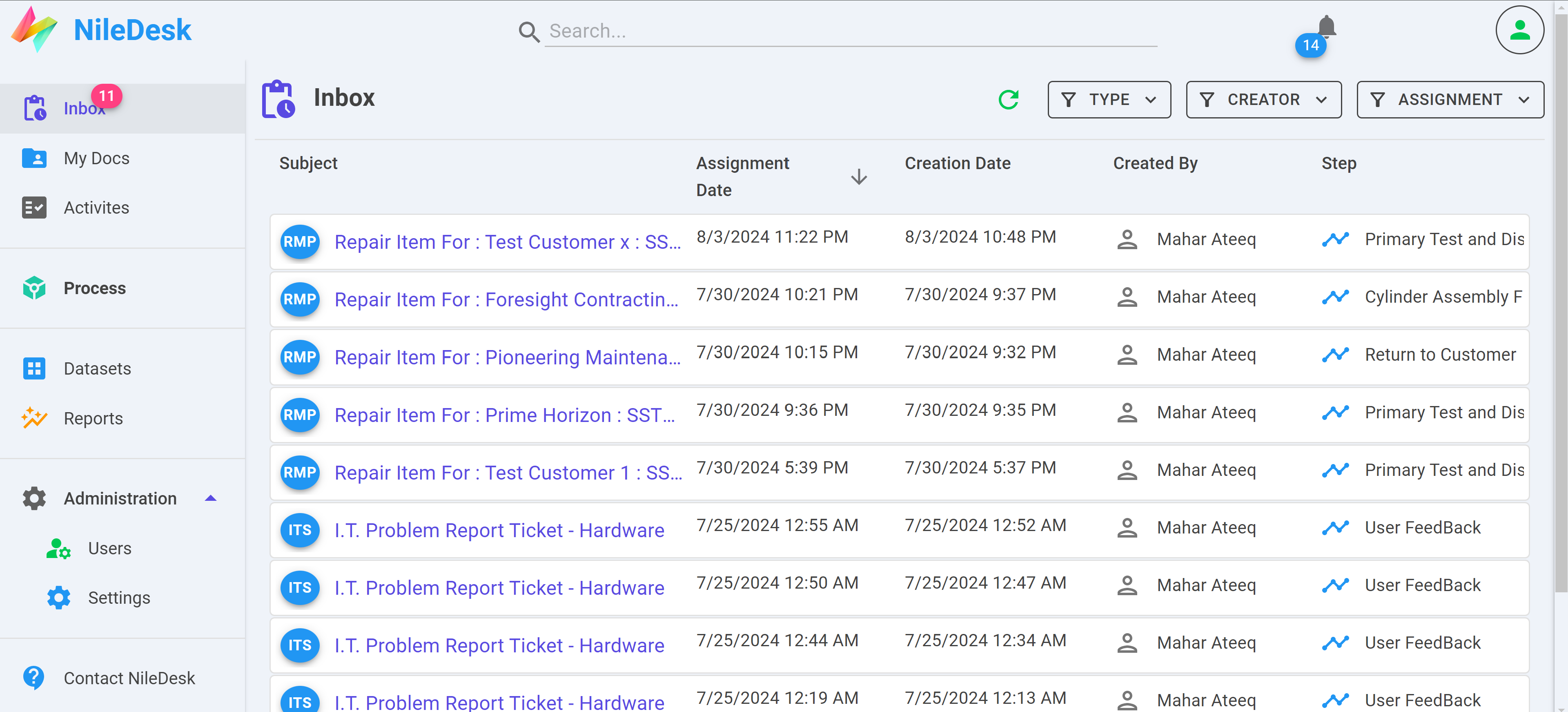Click creation date 7/30/2024 9:37 PM
The height and width of the screenshot is (712, 1568).
coord(980,295)
